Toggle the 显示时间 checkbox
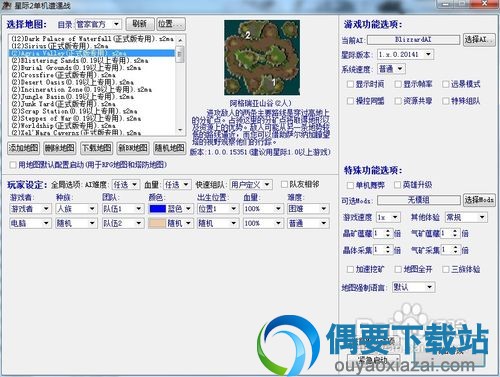500x377 pixels. 350,84
